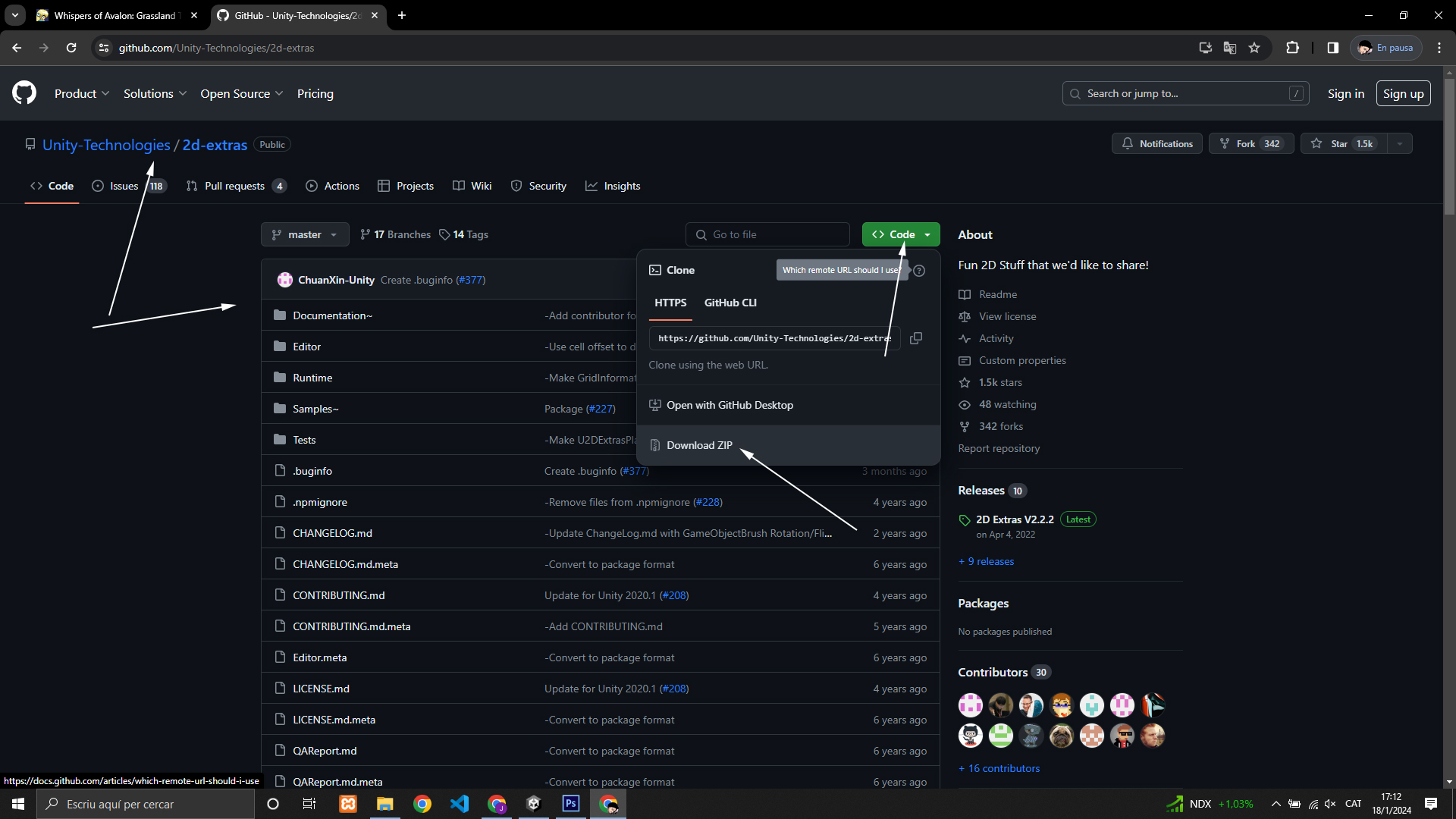1456x819 pixels.
Task: Reload the page with the refresh icon
Action: (71, 48)
